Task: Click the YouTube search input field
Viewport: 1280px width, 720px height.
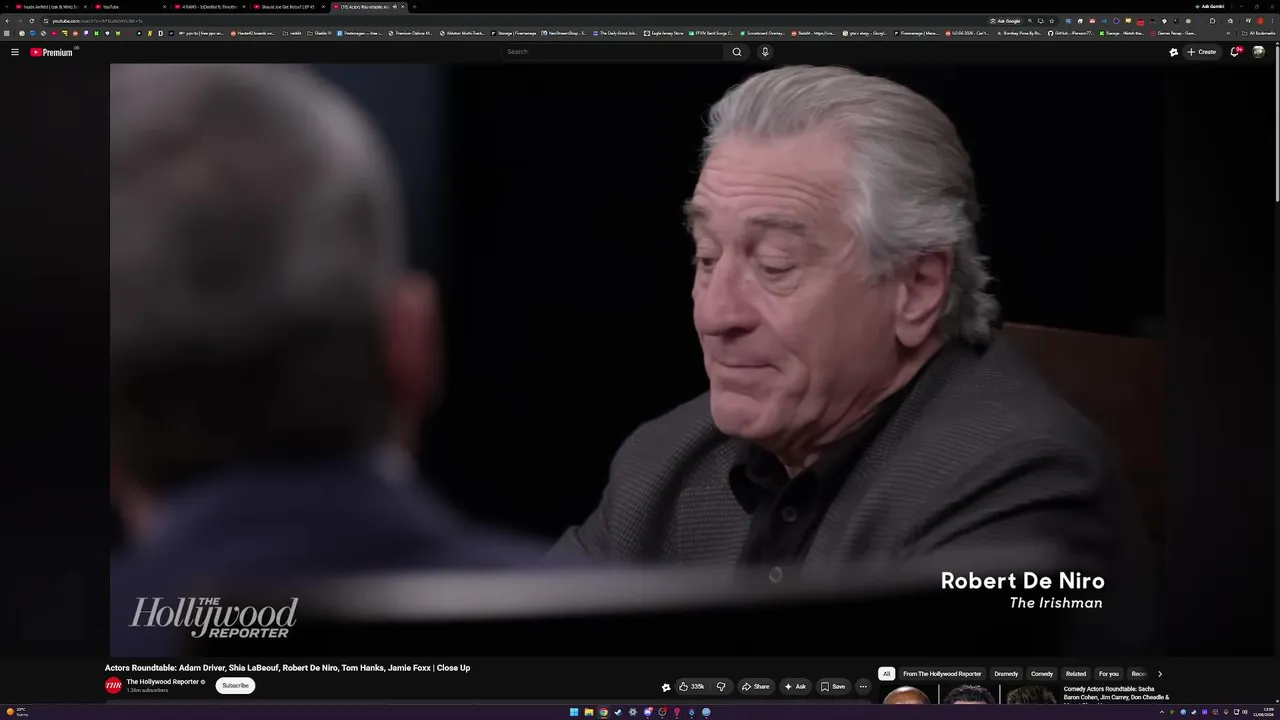Action: 612,52
